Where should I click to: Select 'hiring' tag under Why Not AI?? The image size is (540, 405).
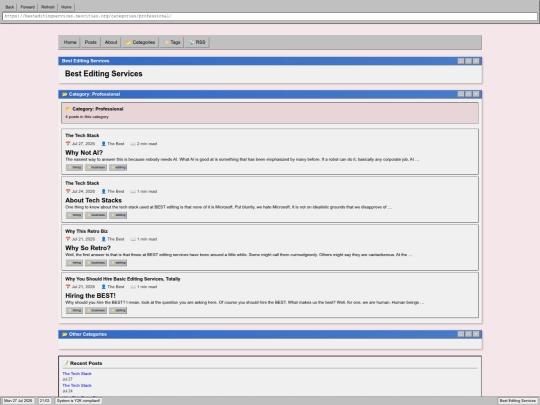coord(74,167)
